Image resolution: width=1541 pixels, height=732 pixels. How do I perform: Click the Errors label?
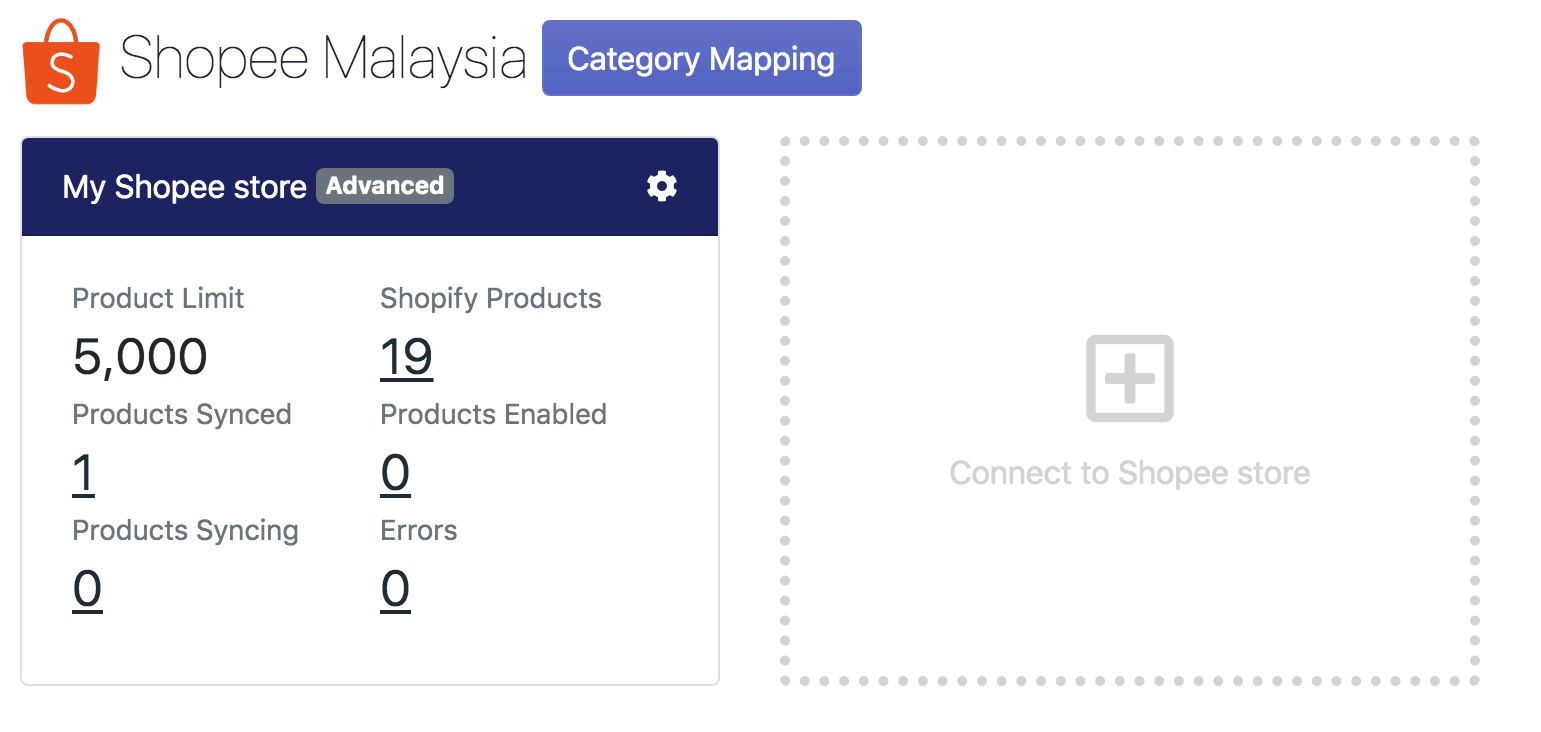click(x=418, y=530)
